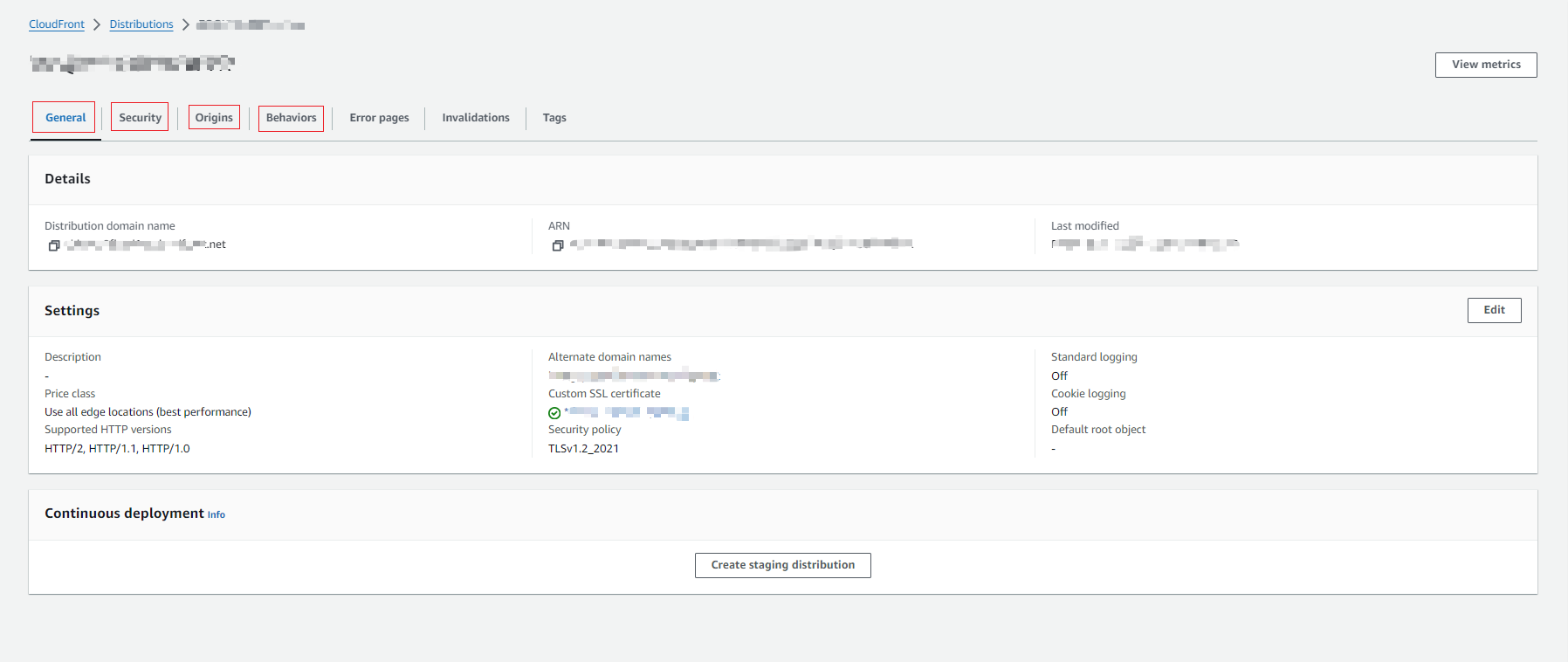Viewport: 1568px width, 662px height.
Task: Click the Cookie logging Off link
Action: [x=1059, y=412]
